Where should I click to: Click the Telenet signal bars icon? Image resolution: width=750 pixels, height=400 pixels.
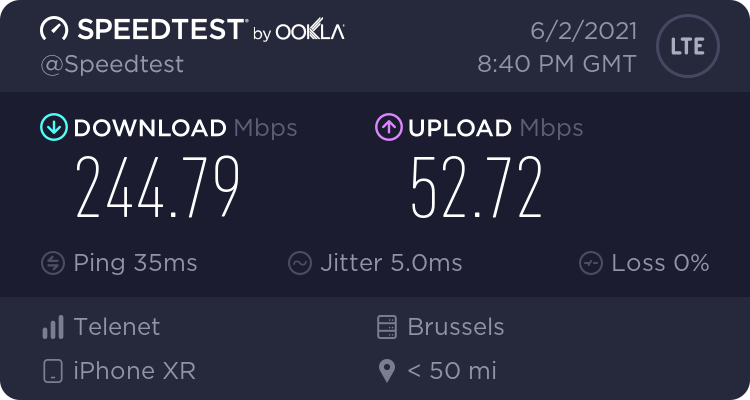pos(53,327)
